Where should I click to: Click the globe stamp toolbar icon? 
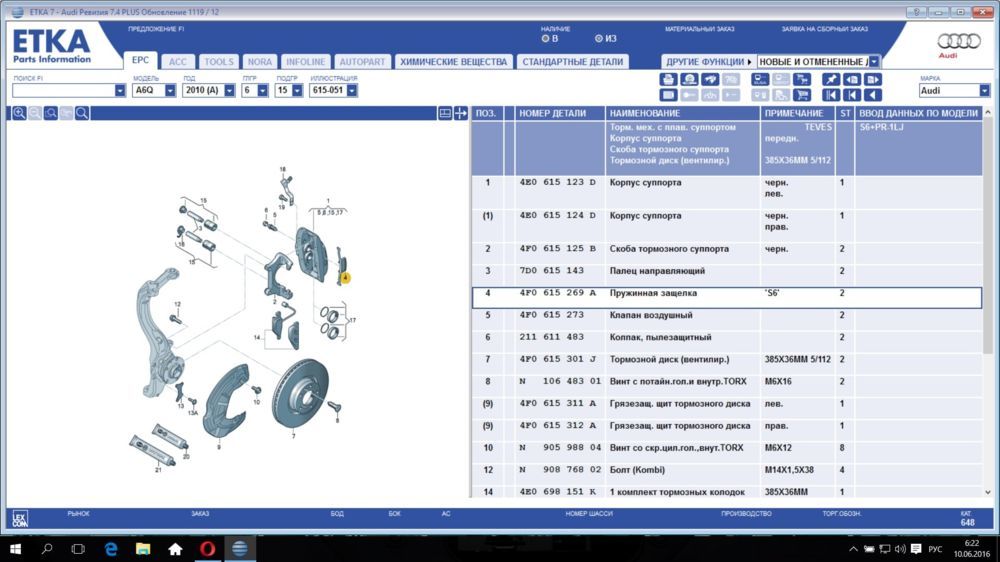click(689, 79)
